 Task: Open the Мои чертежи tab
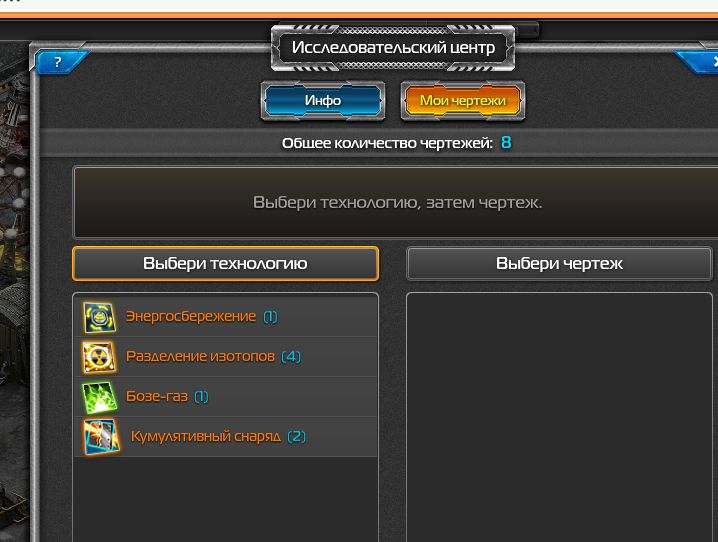coord(463,100)
